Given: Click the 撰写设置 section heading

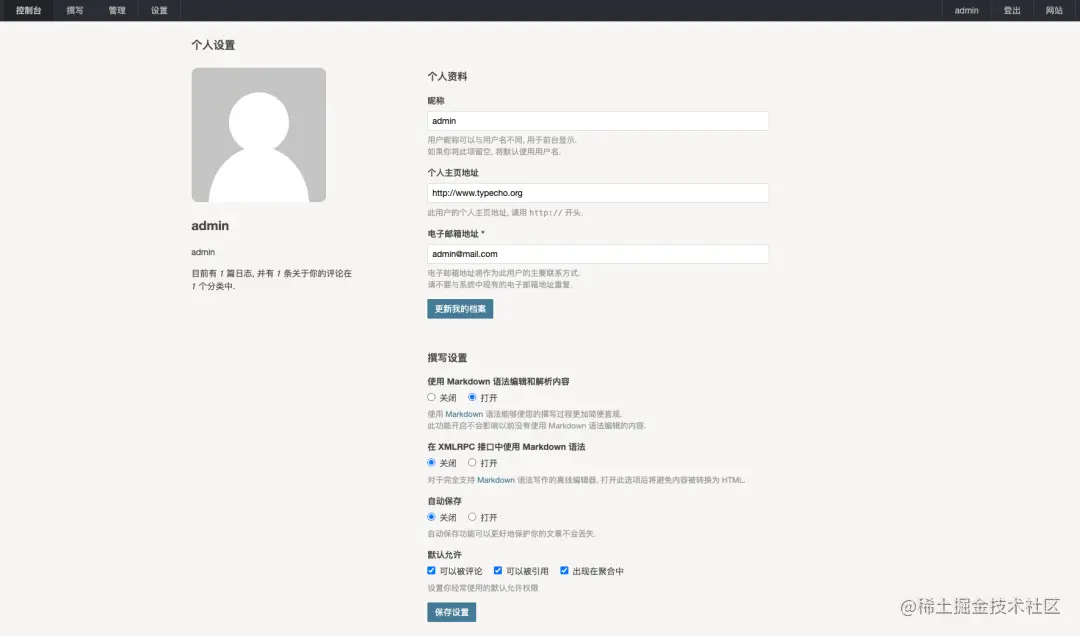Looking at the screenshot, I should [x=447, y=358].
